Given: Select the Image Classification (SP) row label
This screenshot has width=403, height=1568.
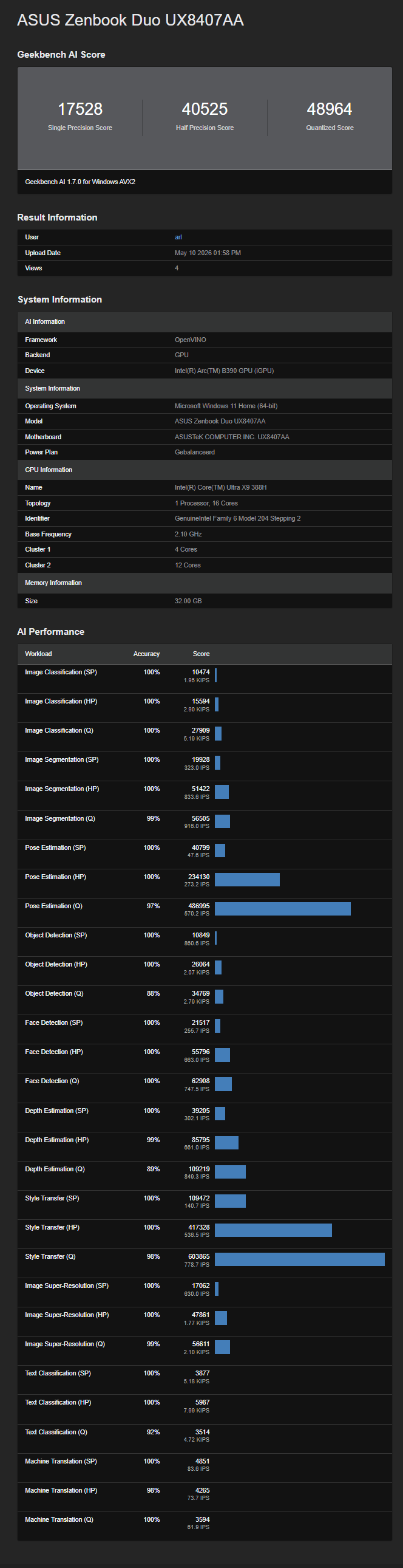Looking at the screenshot, I should (x=61, y=673).
